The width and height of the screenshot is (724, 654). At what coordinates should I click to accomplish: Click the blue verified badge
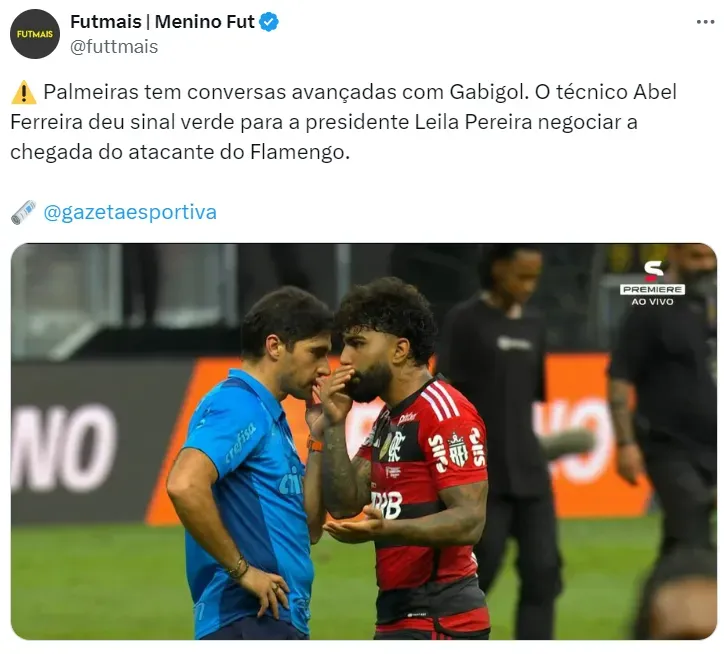click(x=269, y=22)
